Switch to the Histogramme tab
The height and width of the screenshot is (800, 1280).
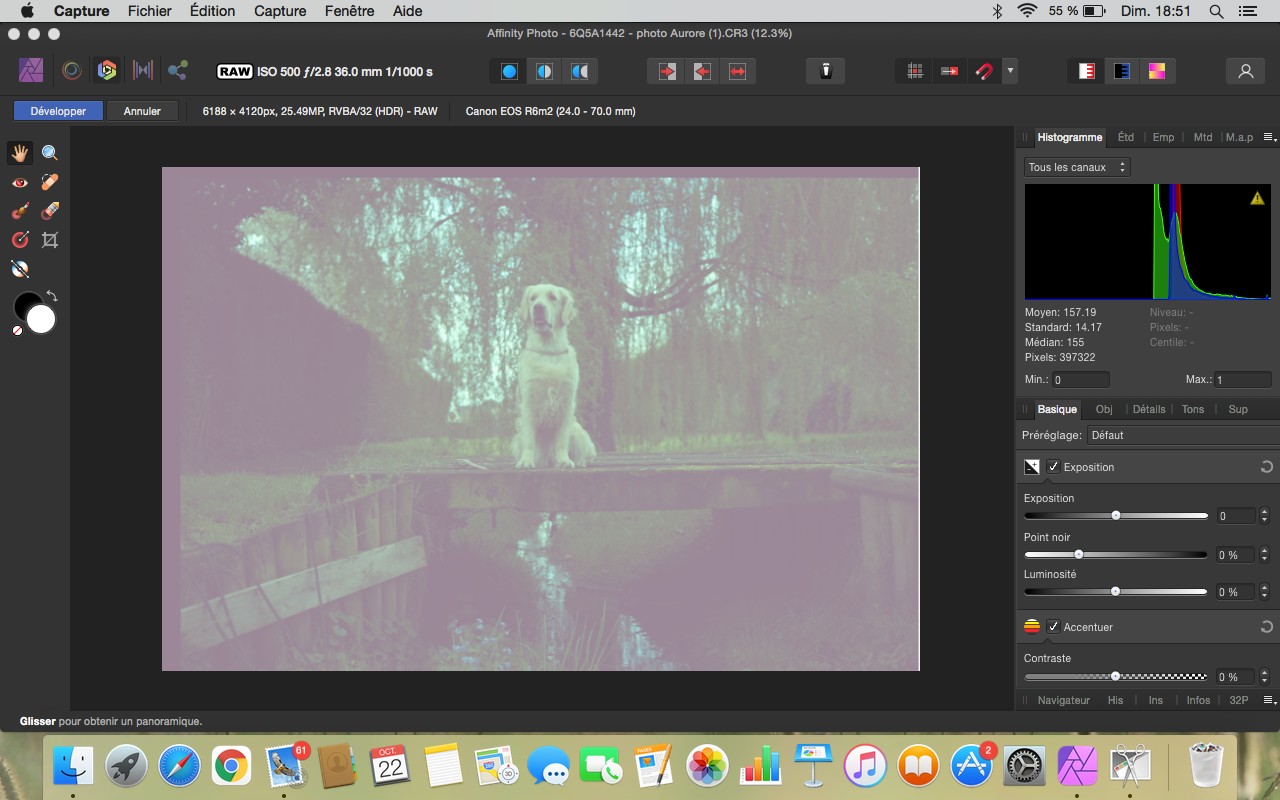1069,137
